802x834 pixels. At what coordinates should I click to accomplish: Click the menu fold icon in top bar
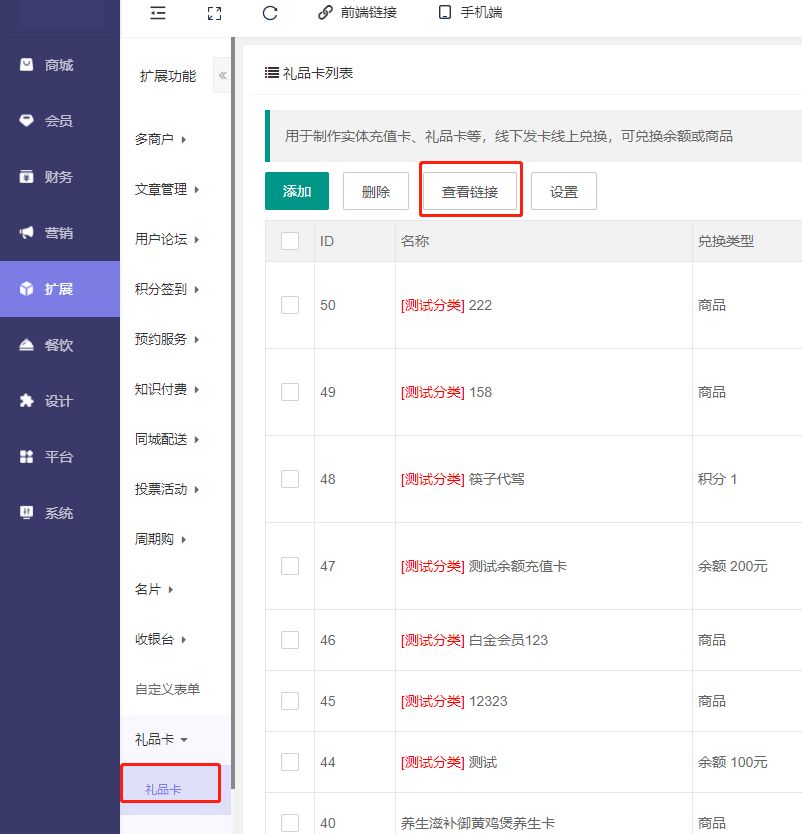tap(157, 13)
